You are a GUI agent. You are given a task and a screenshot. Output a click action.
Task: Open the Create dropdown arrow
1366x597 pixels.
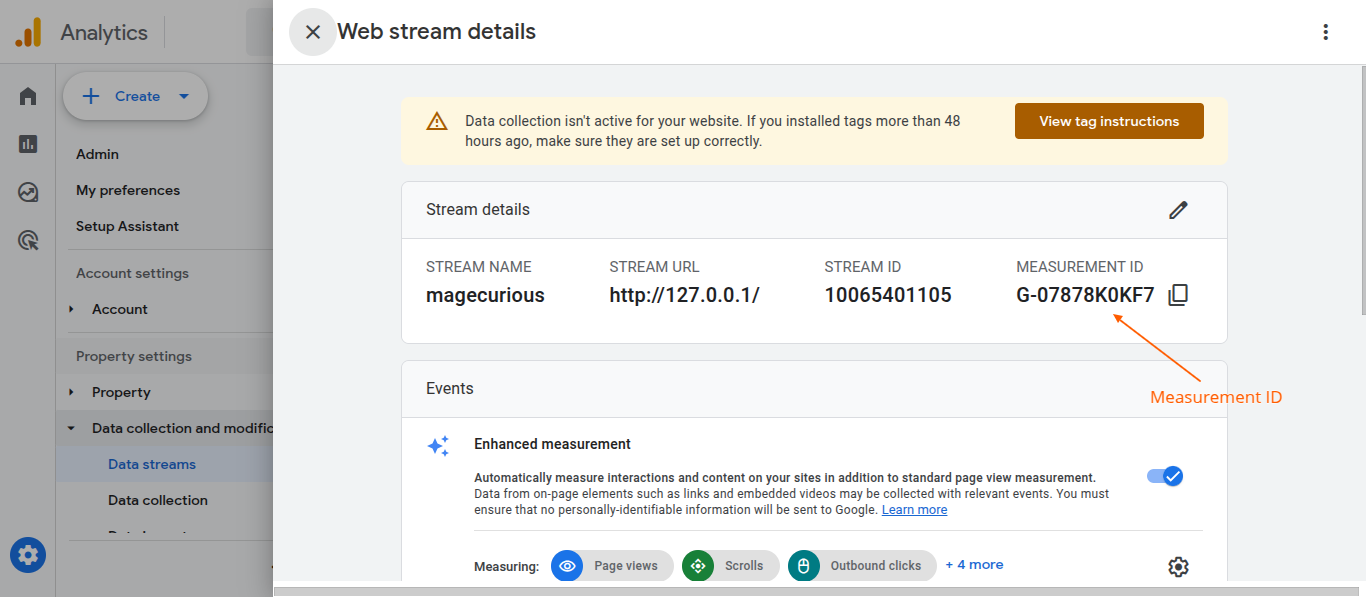(184, 96)
